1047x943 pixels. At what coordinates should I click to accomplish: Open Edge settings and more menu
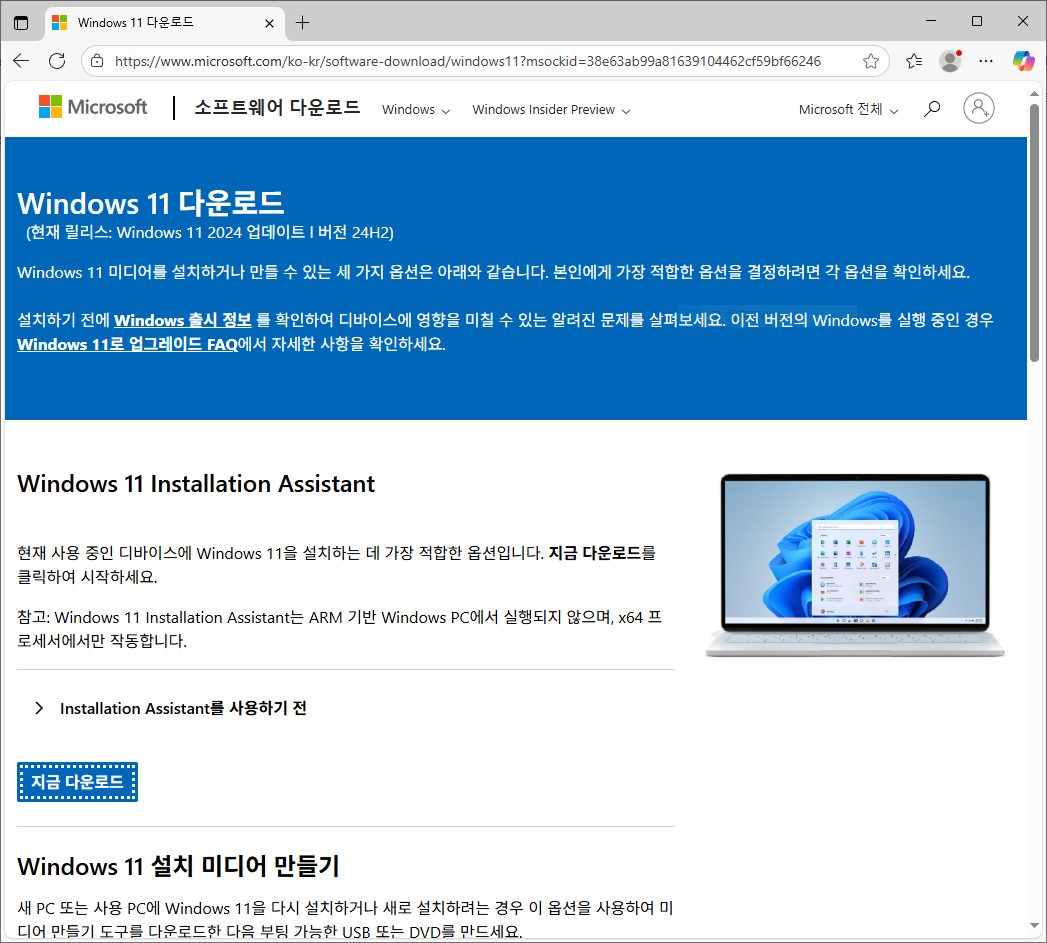click(x=986, y=61)
